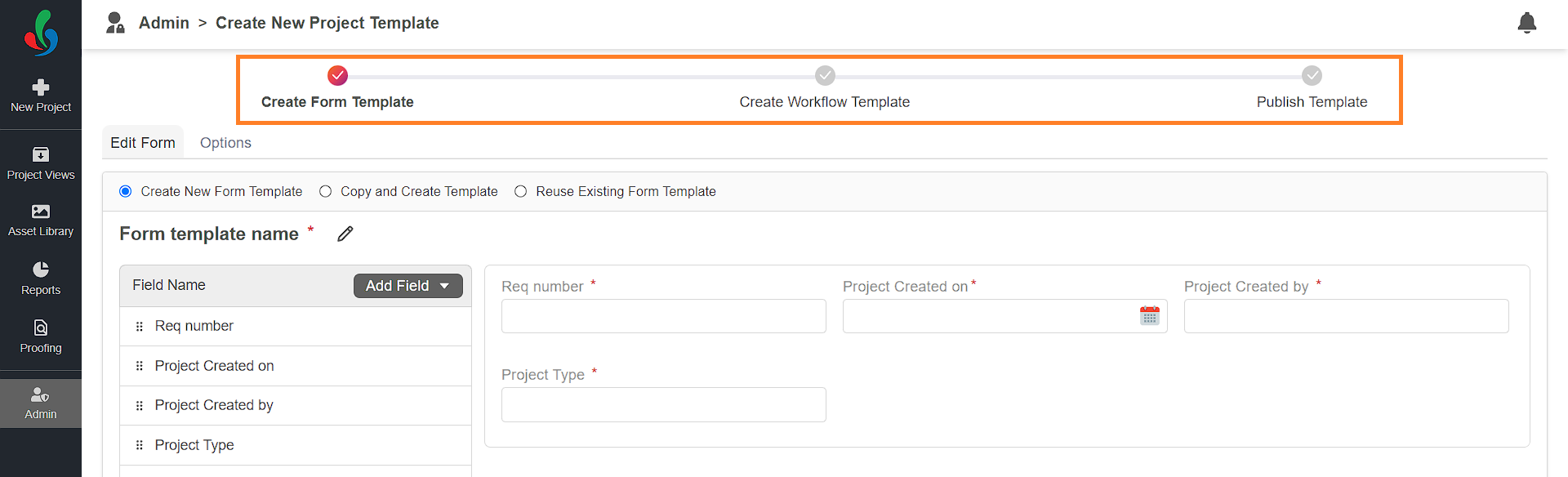Open the Reports section
1568x477 pixels.
tap(41, 279)
